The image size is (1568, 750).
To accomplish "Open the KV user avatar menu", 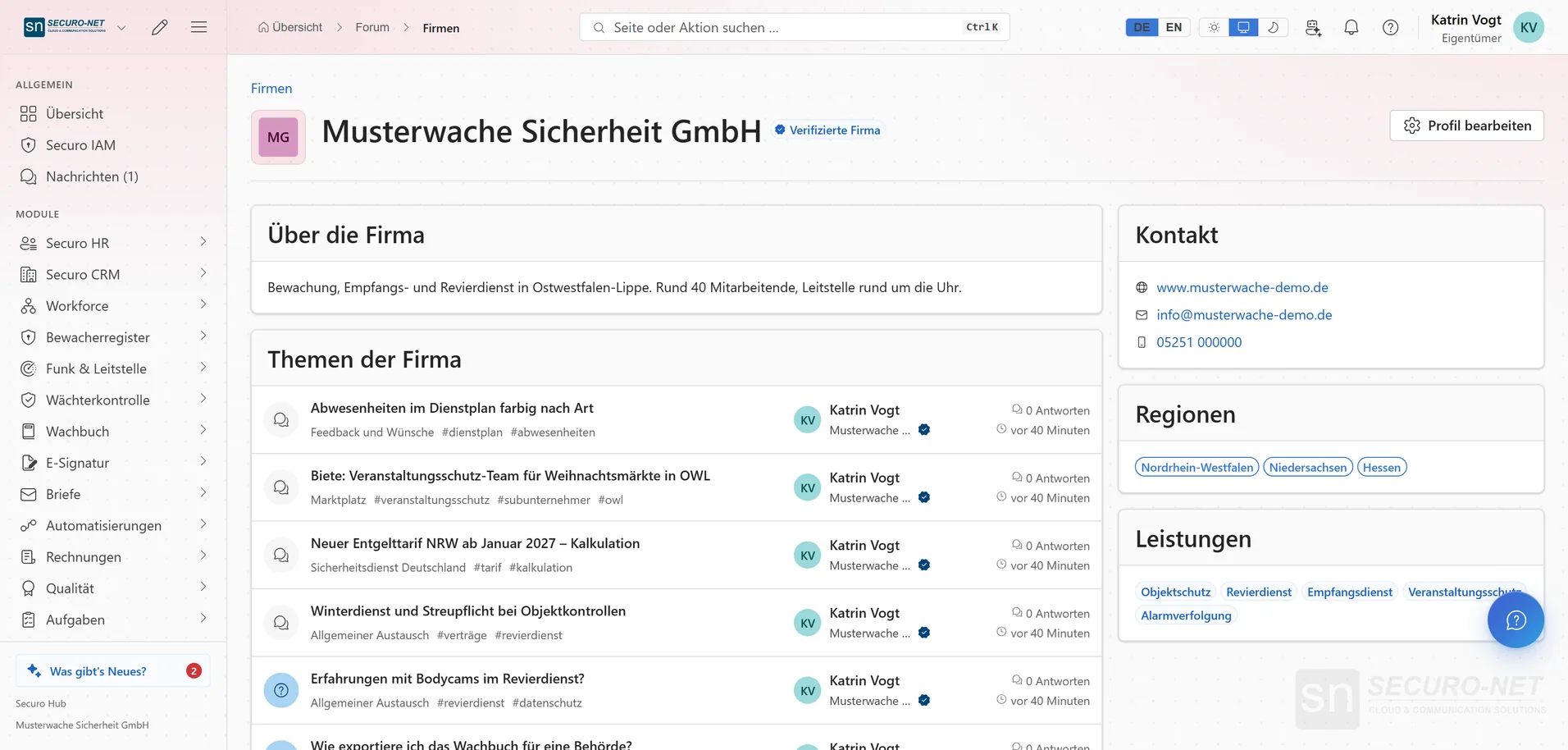I will (1529, 27).
